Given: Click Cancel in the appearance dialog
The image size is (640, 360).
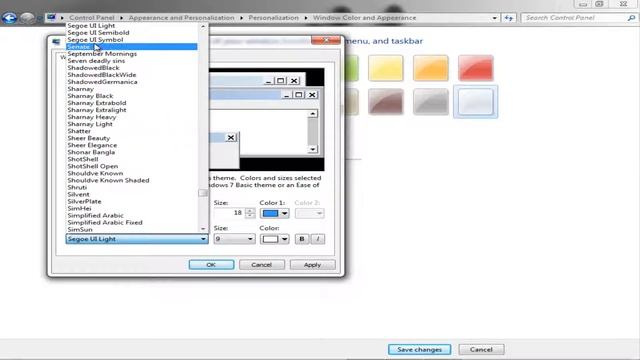Looking at the screenshot, I should point(262,265).
